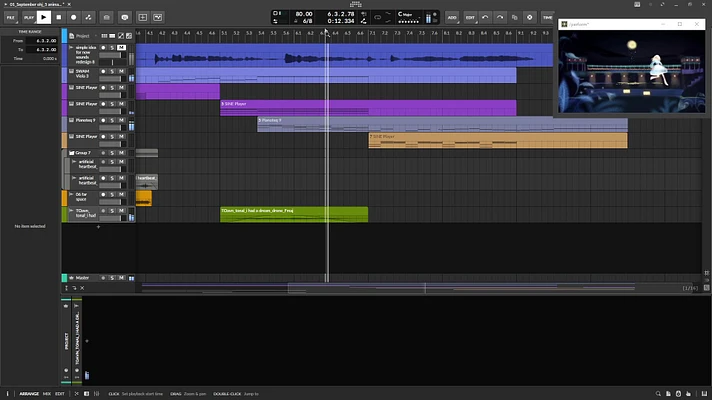712x400 pixels.
Task: Click the SWAM Viola 3 volume fader
Action: (113, 79)
